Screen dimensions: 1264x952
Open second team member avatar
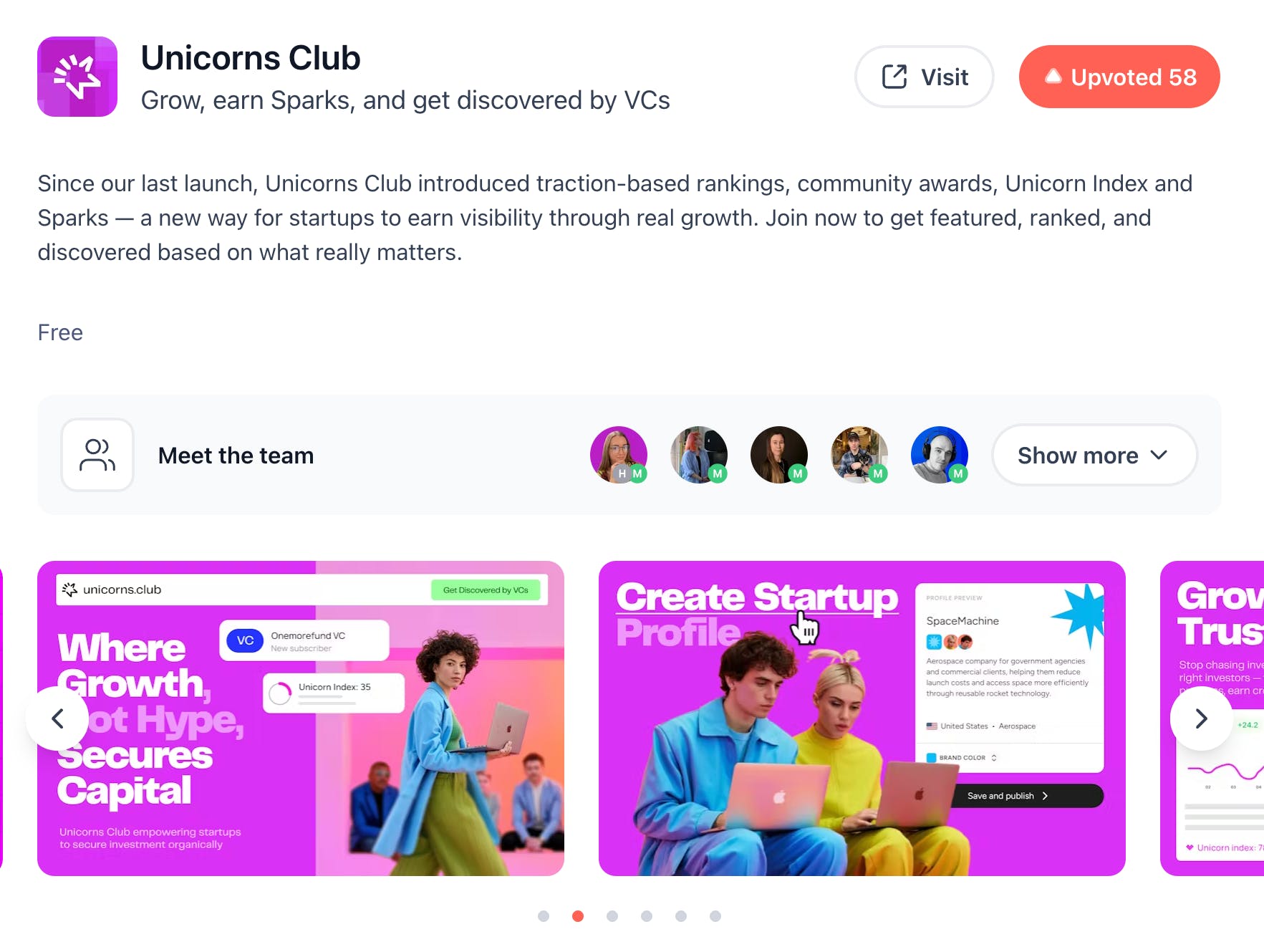point(699,455)
